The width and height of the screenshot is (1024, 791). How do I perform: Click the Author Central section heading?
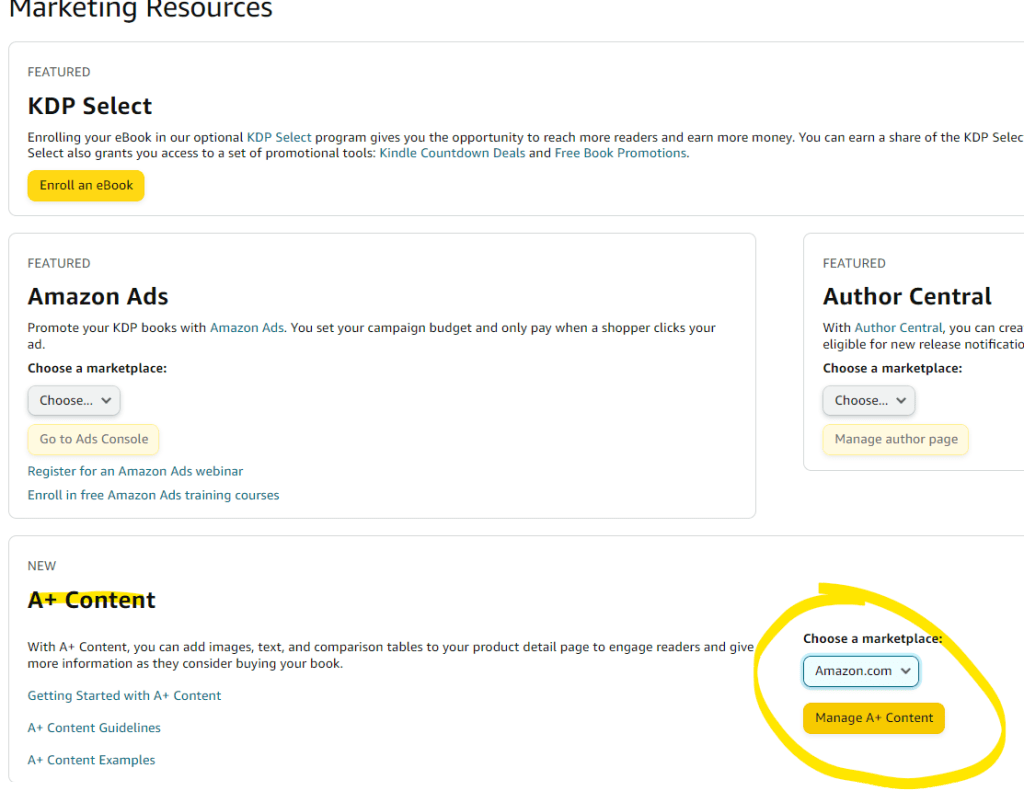coord(907,296)
